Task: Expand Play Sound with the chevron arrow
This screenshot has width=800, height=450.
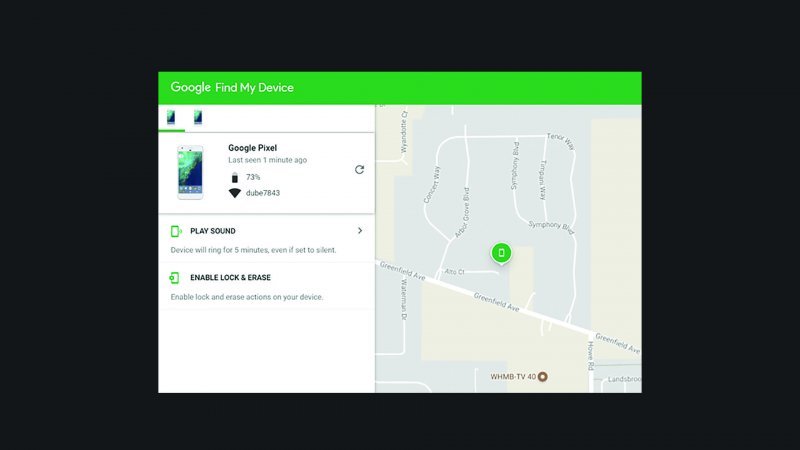Action: pyautogui.click(x=360, y=231)
